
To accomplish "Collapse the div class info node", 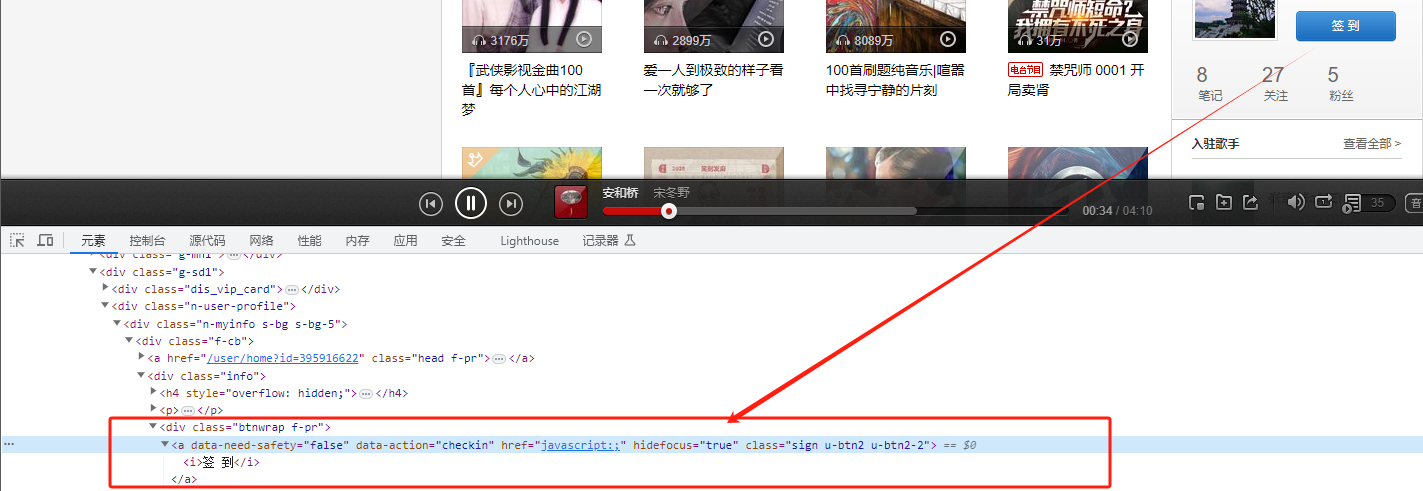I will (x=141, y=375).
